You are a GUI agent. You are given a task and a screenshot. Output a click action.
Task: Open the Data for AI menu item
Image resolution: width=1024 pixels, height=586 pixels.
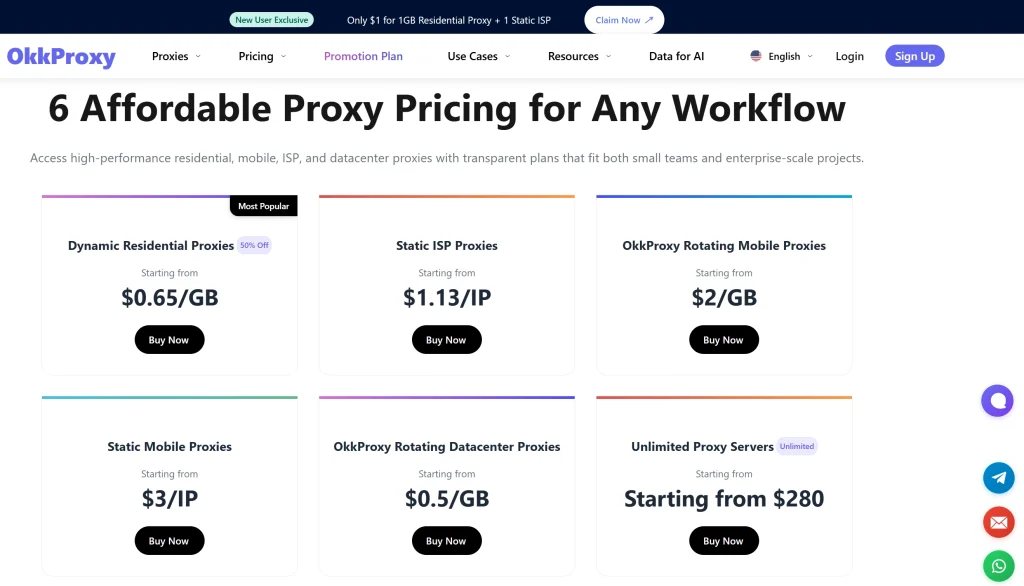pyautogui.click(x=676, y=56)
